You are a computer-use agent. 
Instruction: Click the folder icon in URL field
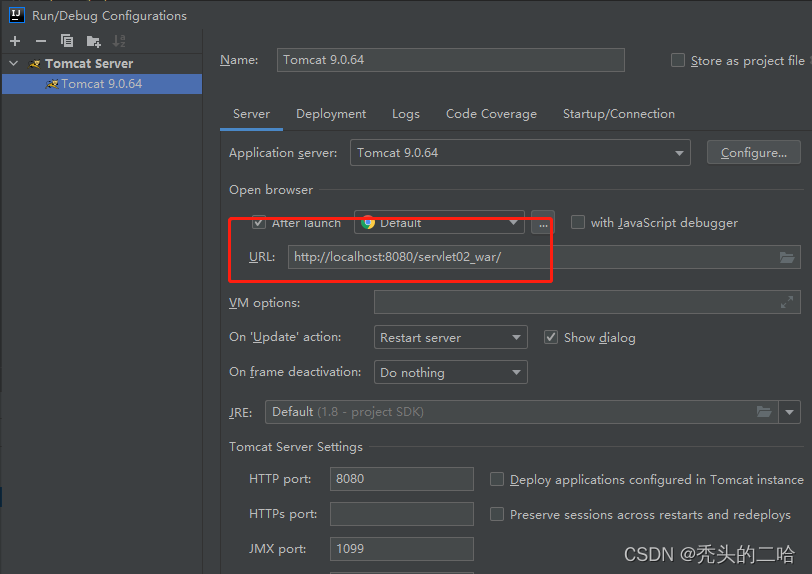[x=787, y=257]
